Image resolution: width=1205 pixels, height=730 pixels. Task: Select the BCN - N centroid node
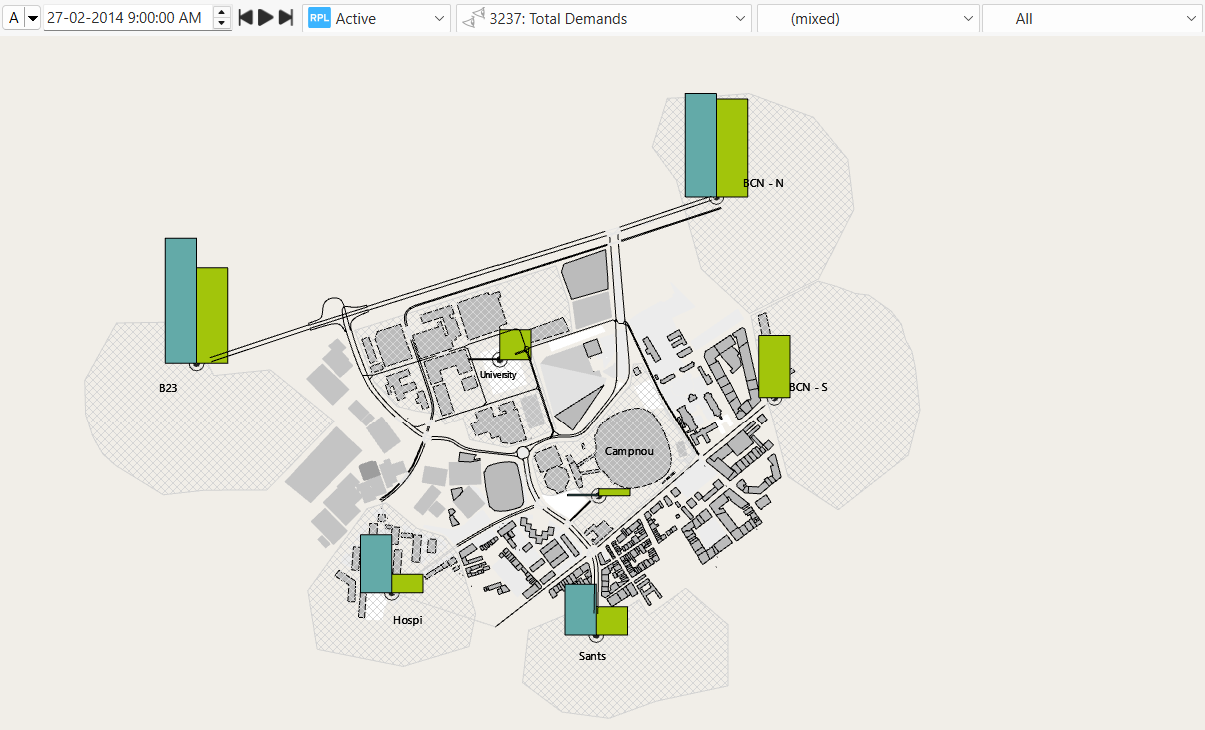(x=716, y=199)
